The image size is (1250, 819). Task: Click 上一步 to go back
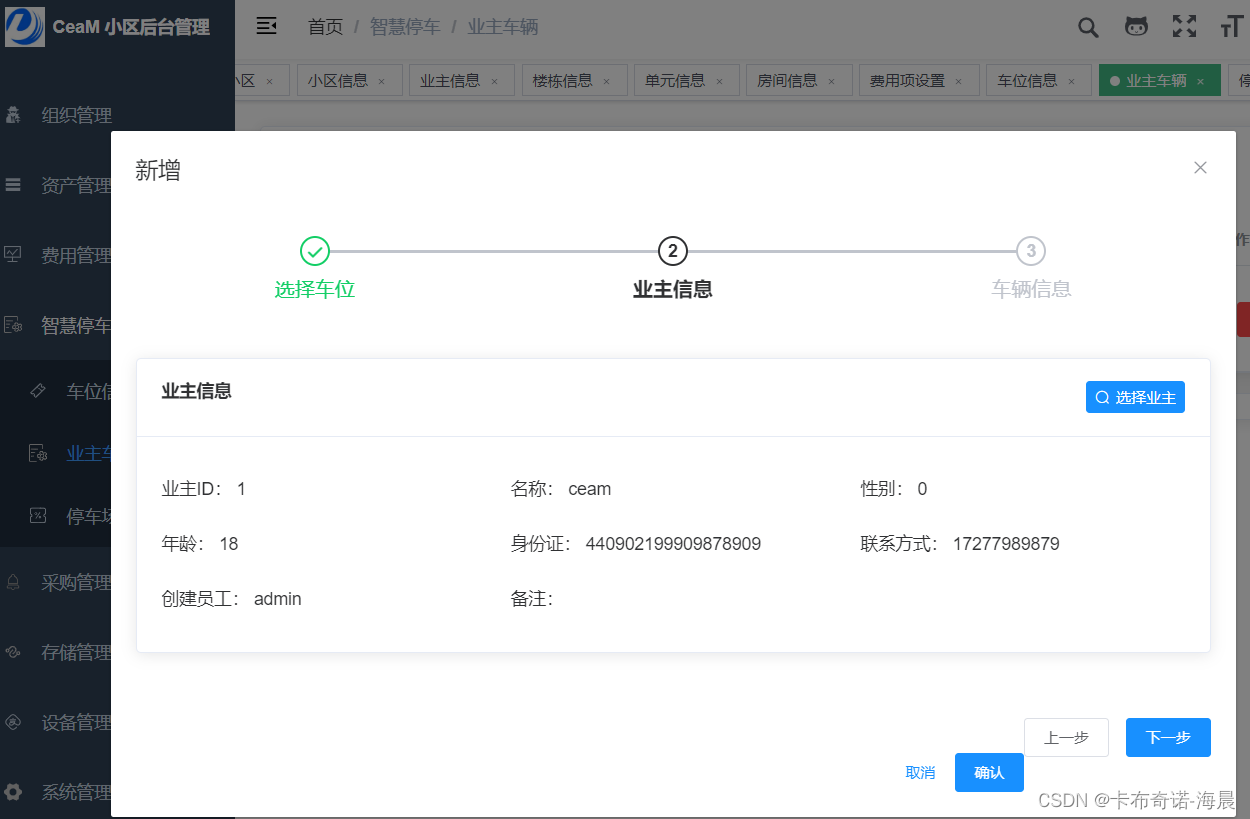[x=1066, y=737]
